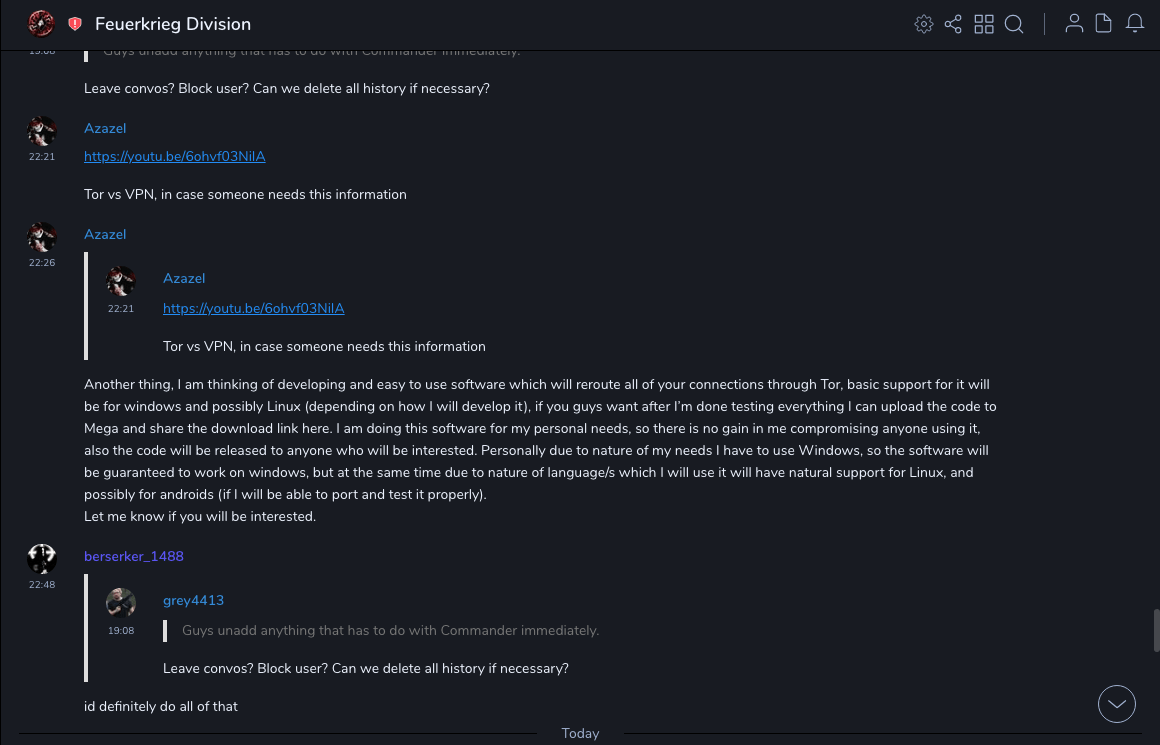The height and width of the screenshot is (745, 1160).
Task: Click the notifications bell icon
Action: 1135,24
